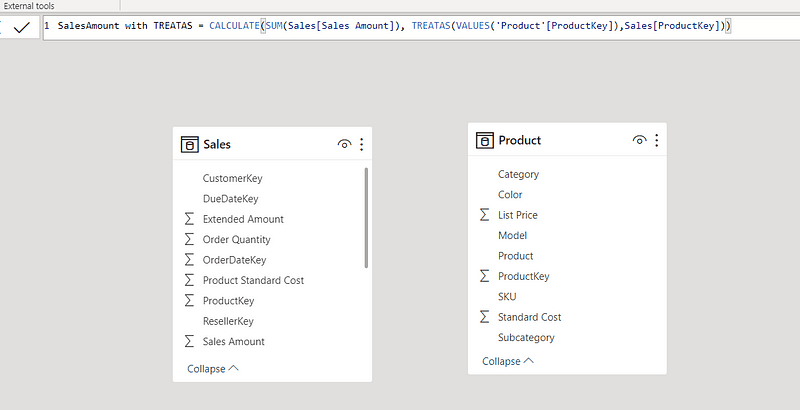Click the Sales table icon in header

click(189, 145)
